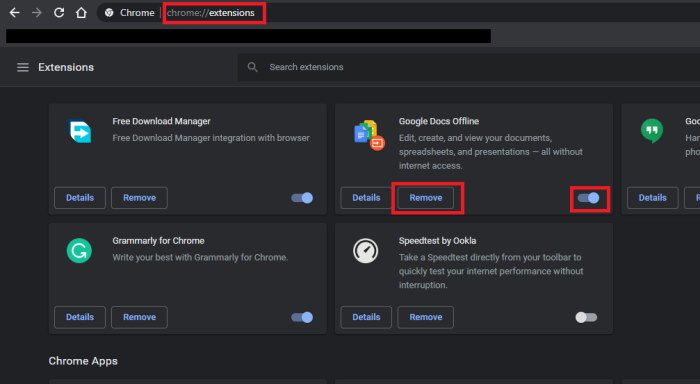Open Details for Grammarly for Chrome
The image size is (700, 384).
click(x=80, y=317)
